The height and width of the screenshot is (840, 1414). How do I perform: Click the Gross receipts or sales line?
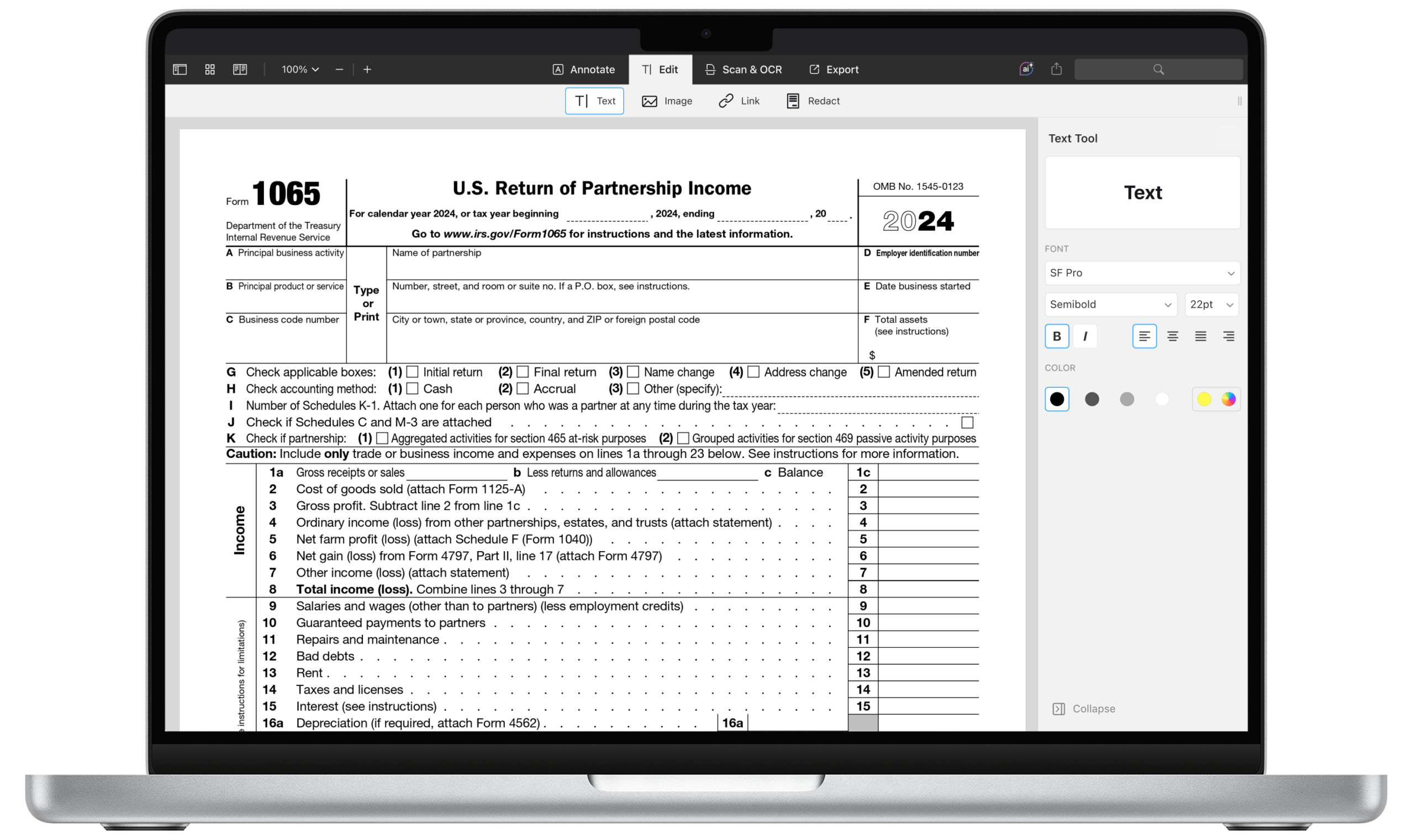[457, 473]
